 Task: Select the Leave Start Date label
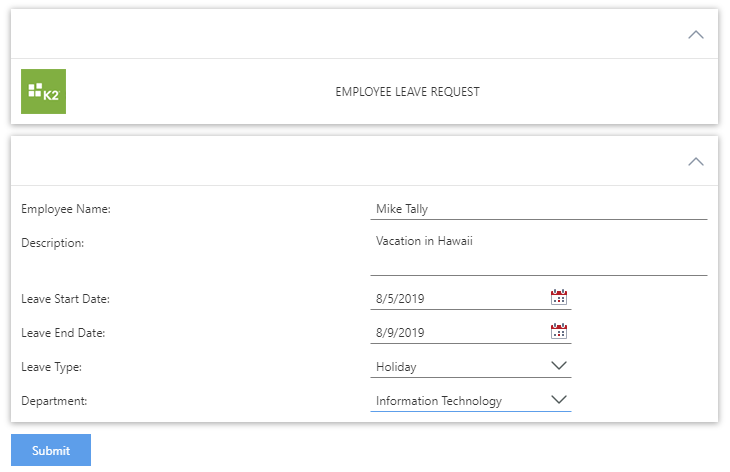[x=65, y=299]
